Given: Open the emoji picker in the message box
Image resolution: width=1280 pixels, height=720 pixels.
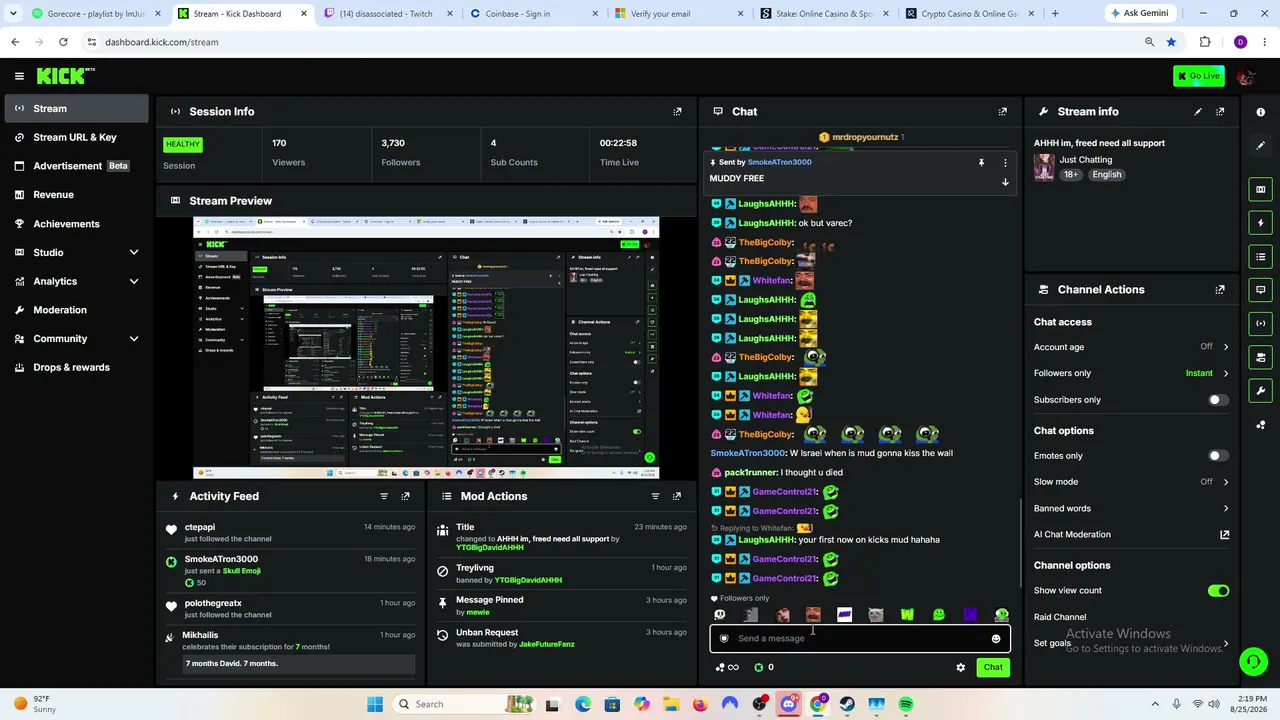Looking at the screenshot, I should (996, 639).
